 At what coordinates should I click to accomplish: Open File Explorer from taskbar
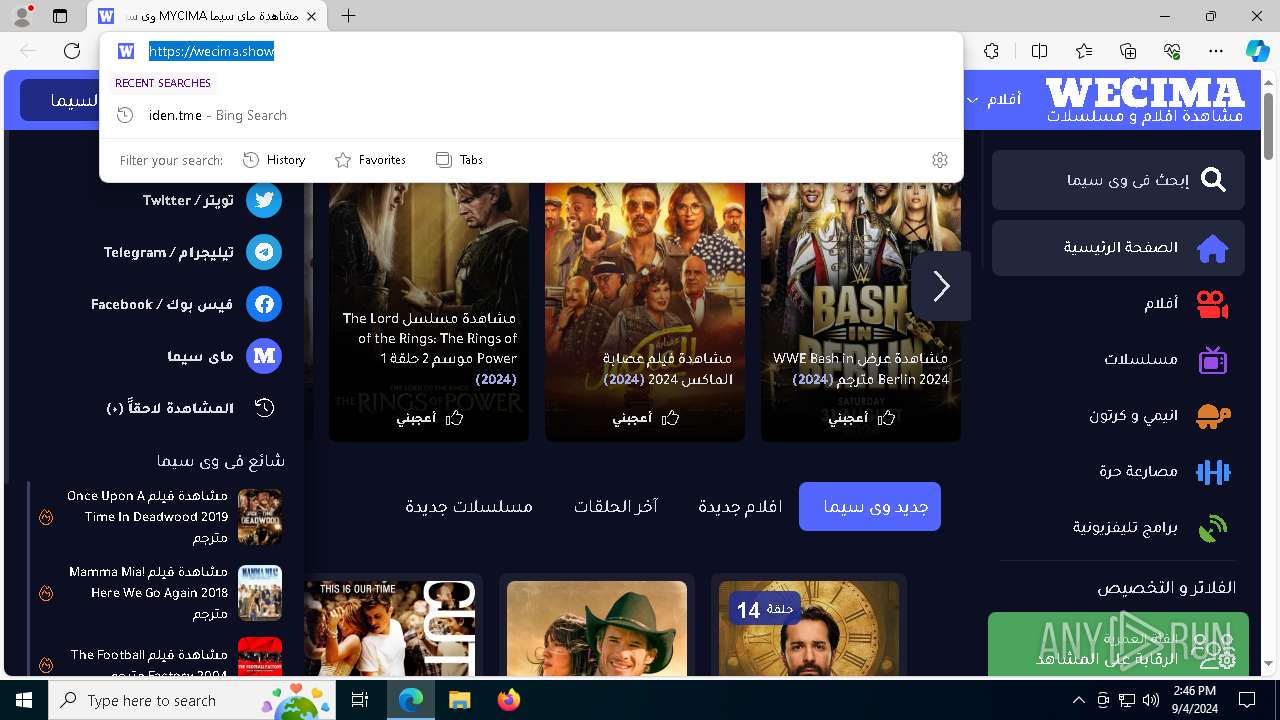click(x=459, y=700)
